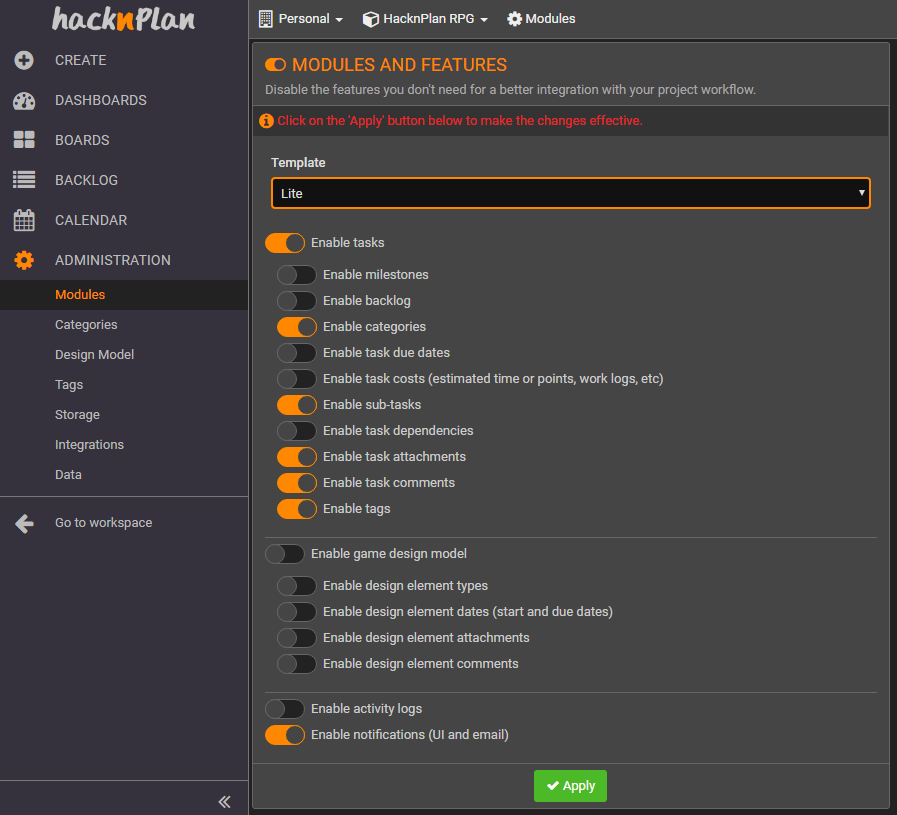
Task: Enable the milestones toggle
Action: pos(296,275)
